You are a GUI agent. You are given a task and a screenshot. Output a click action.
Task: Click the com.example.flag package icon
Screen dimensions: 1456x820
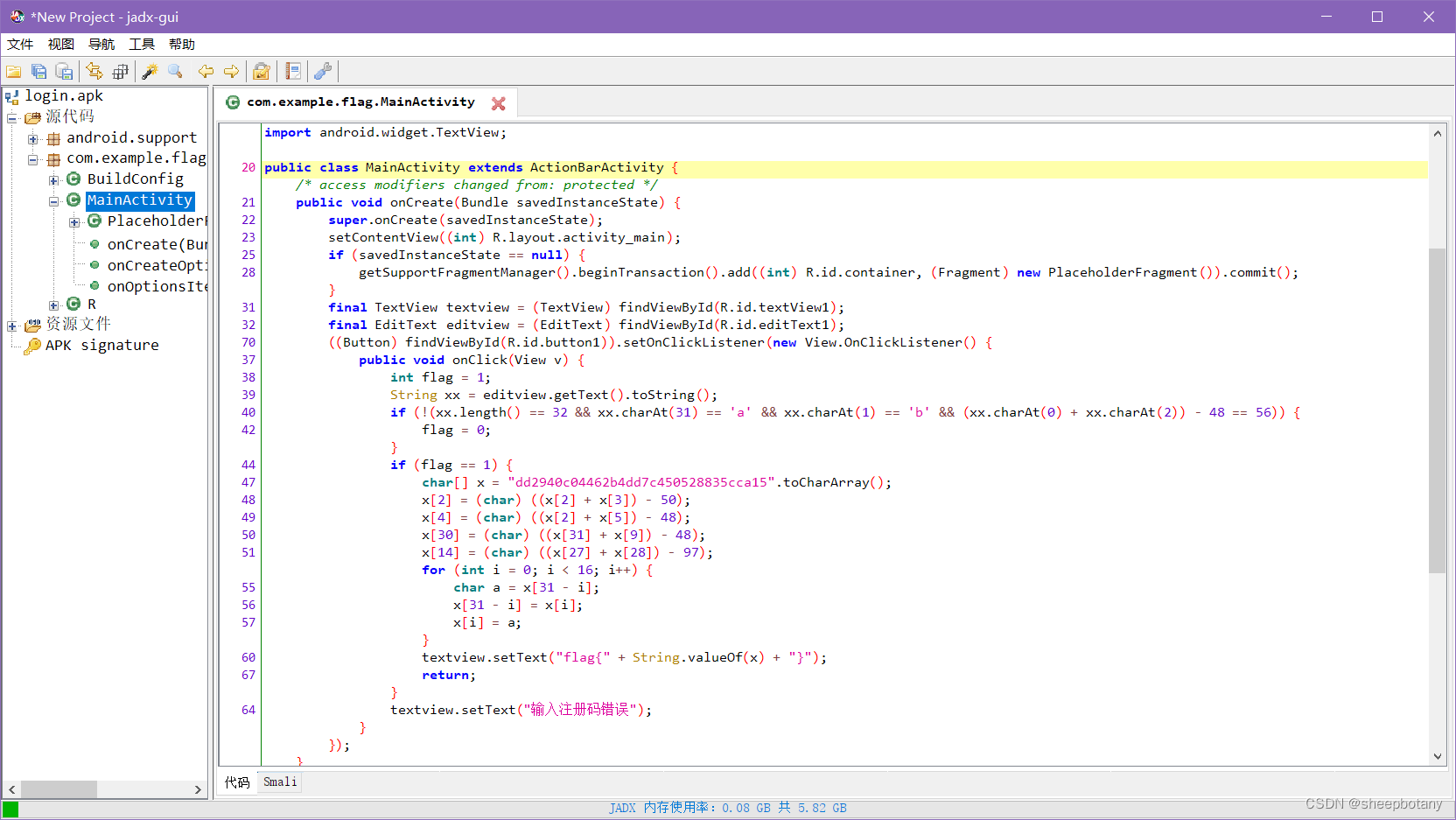pos(53,159)
